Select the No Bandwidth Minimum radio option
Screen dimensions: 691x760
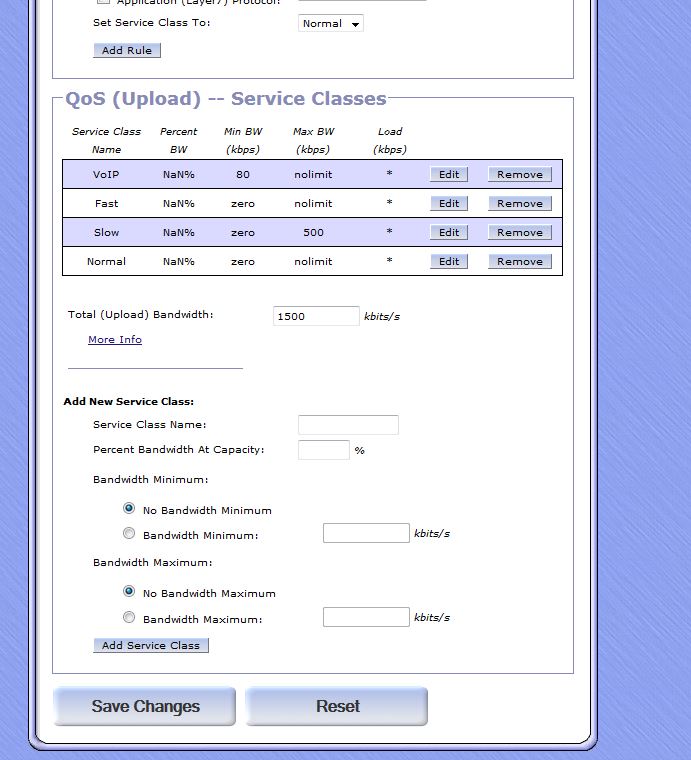[x=129, y=509]
